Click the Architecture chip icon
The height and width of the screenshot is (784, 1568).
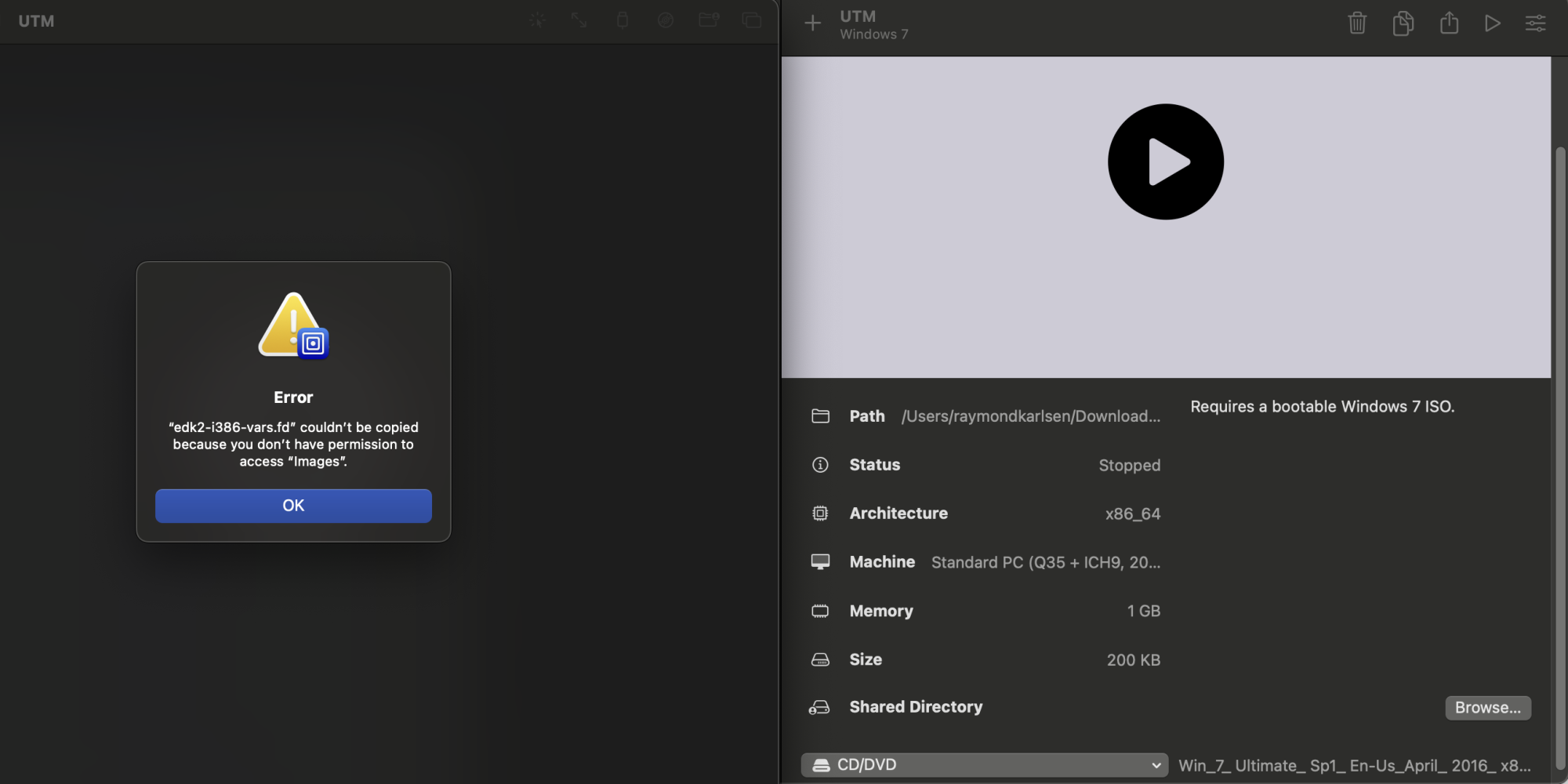820,514
